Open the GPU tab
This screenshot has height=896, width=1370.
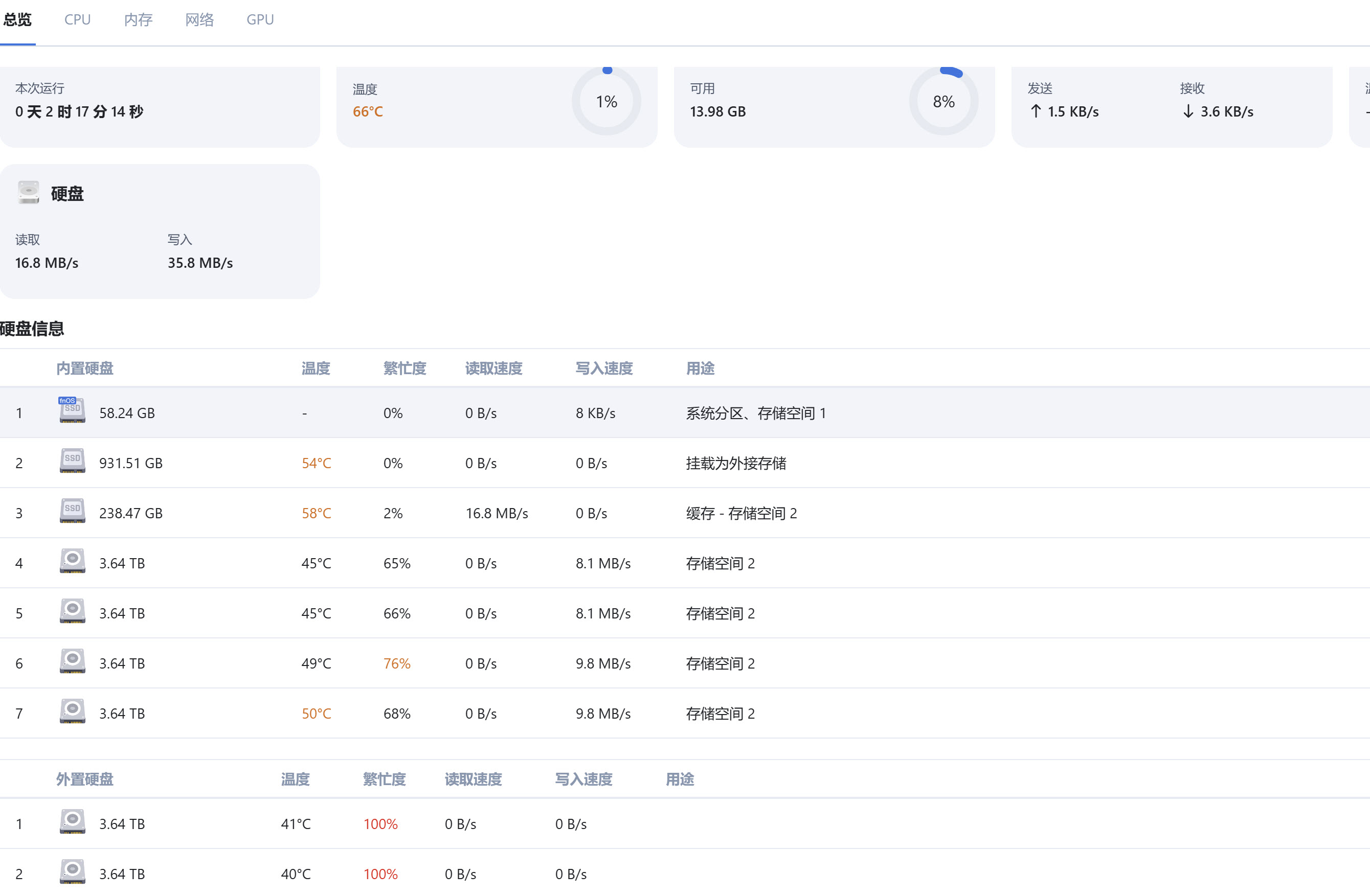[260, 19]
